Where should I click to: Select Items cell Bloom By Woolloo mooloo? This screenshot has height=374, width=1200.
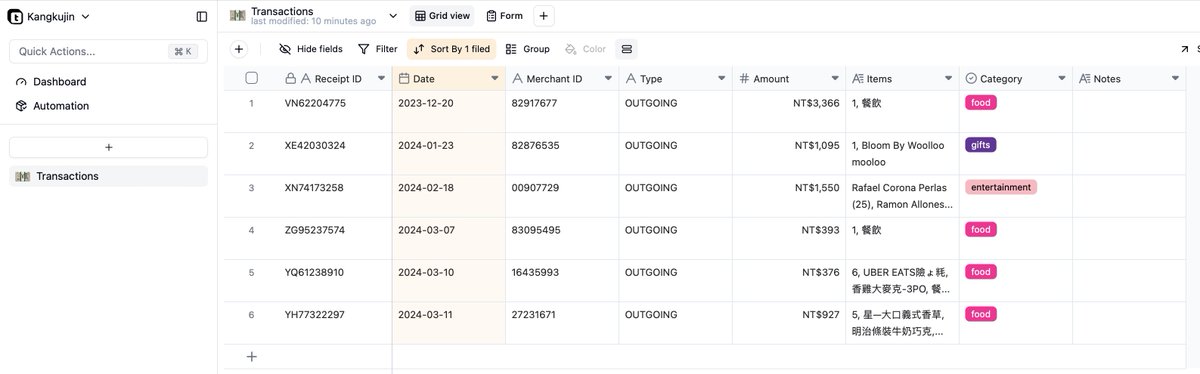pyautogui.click(x=902, y=154)
